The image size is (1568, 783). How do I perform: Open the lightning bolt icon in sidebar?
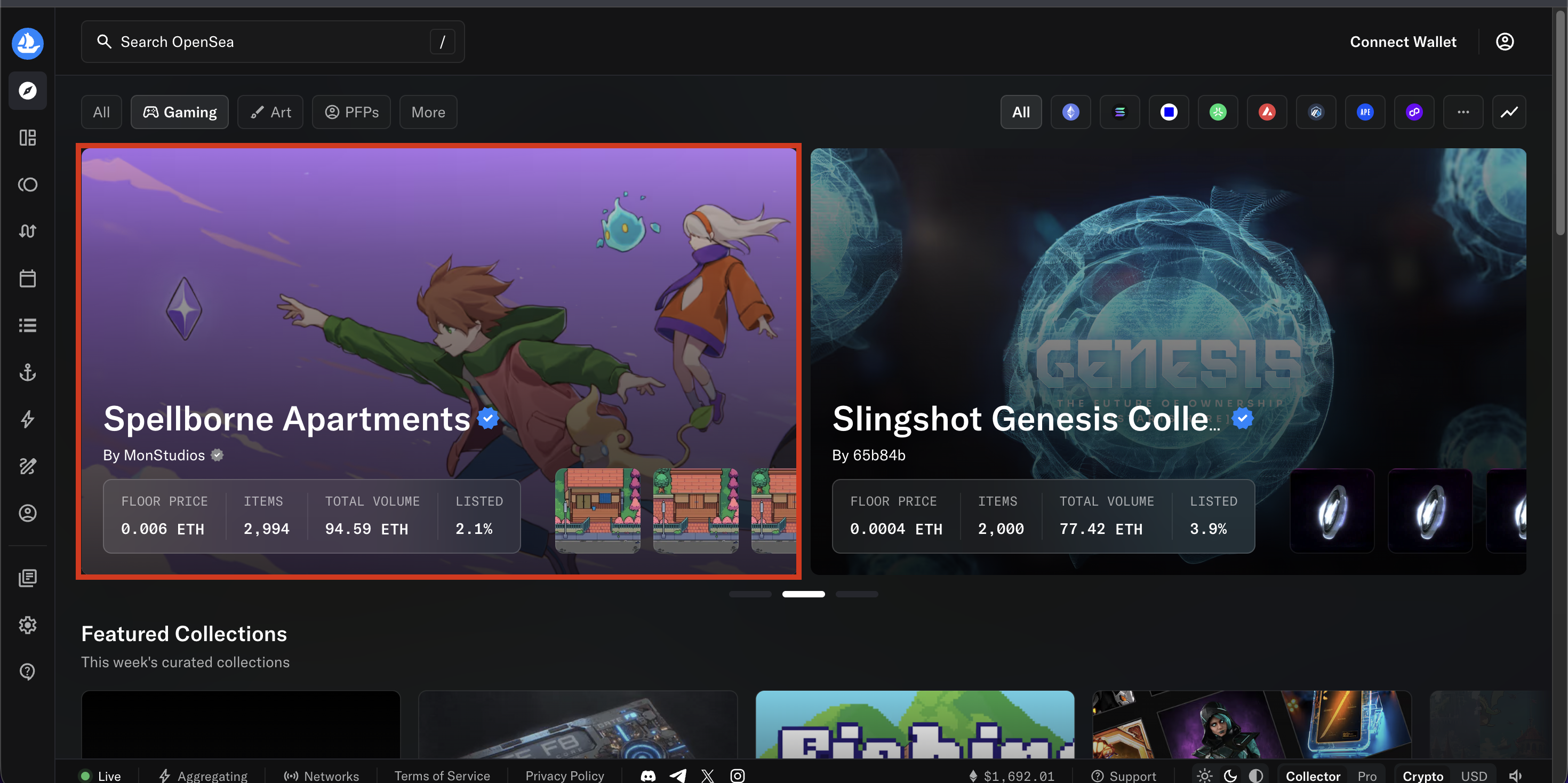click(27, 419)
